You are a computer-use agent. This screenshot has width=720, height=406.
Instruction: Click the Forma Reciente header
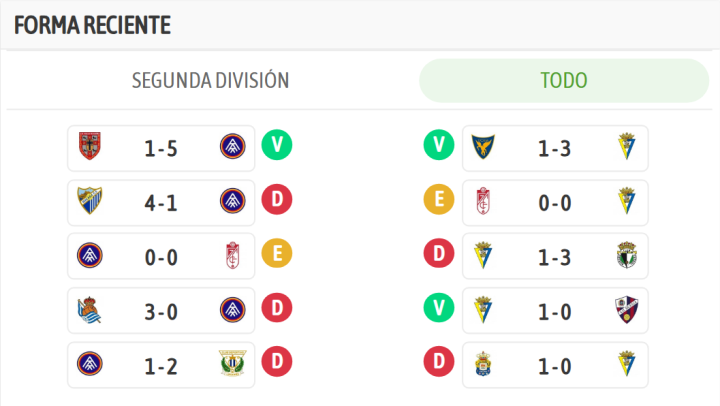click(x=92, y=25)
